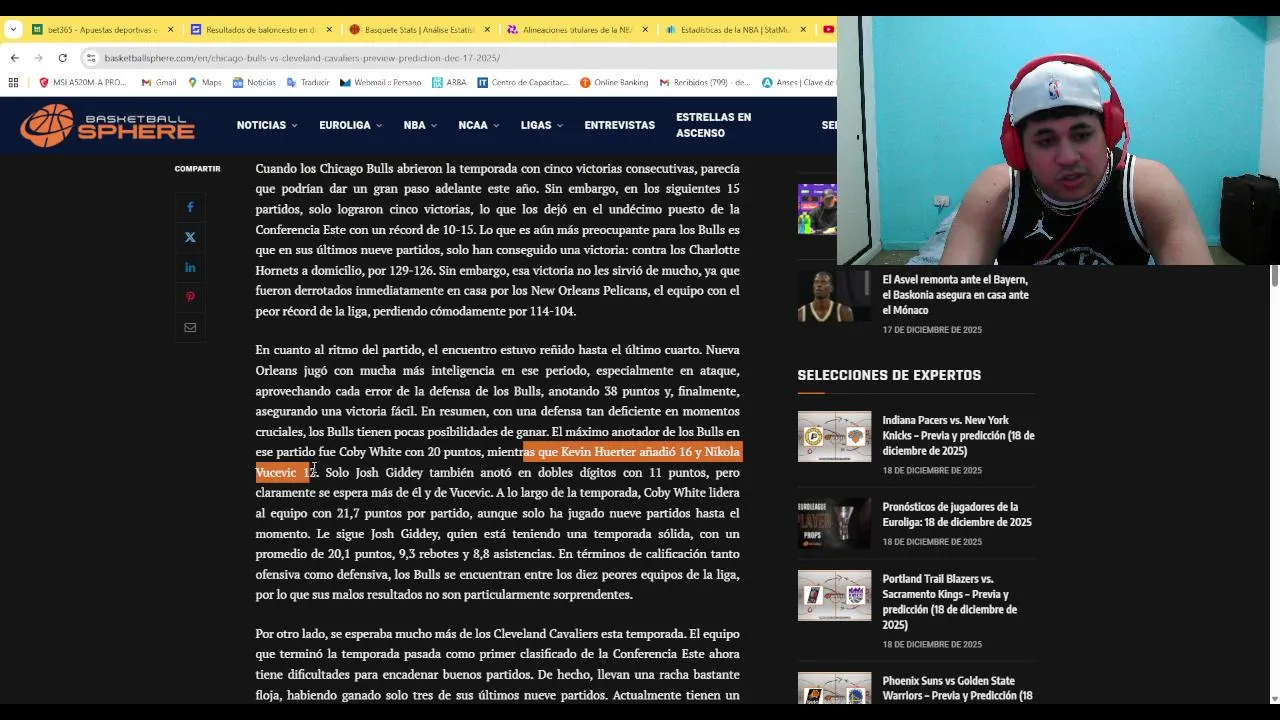Open Indiana Pacers vs. New York Knicks preview
Viewport: 1280px width, 720px height.
[x=958, y=435]
